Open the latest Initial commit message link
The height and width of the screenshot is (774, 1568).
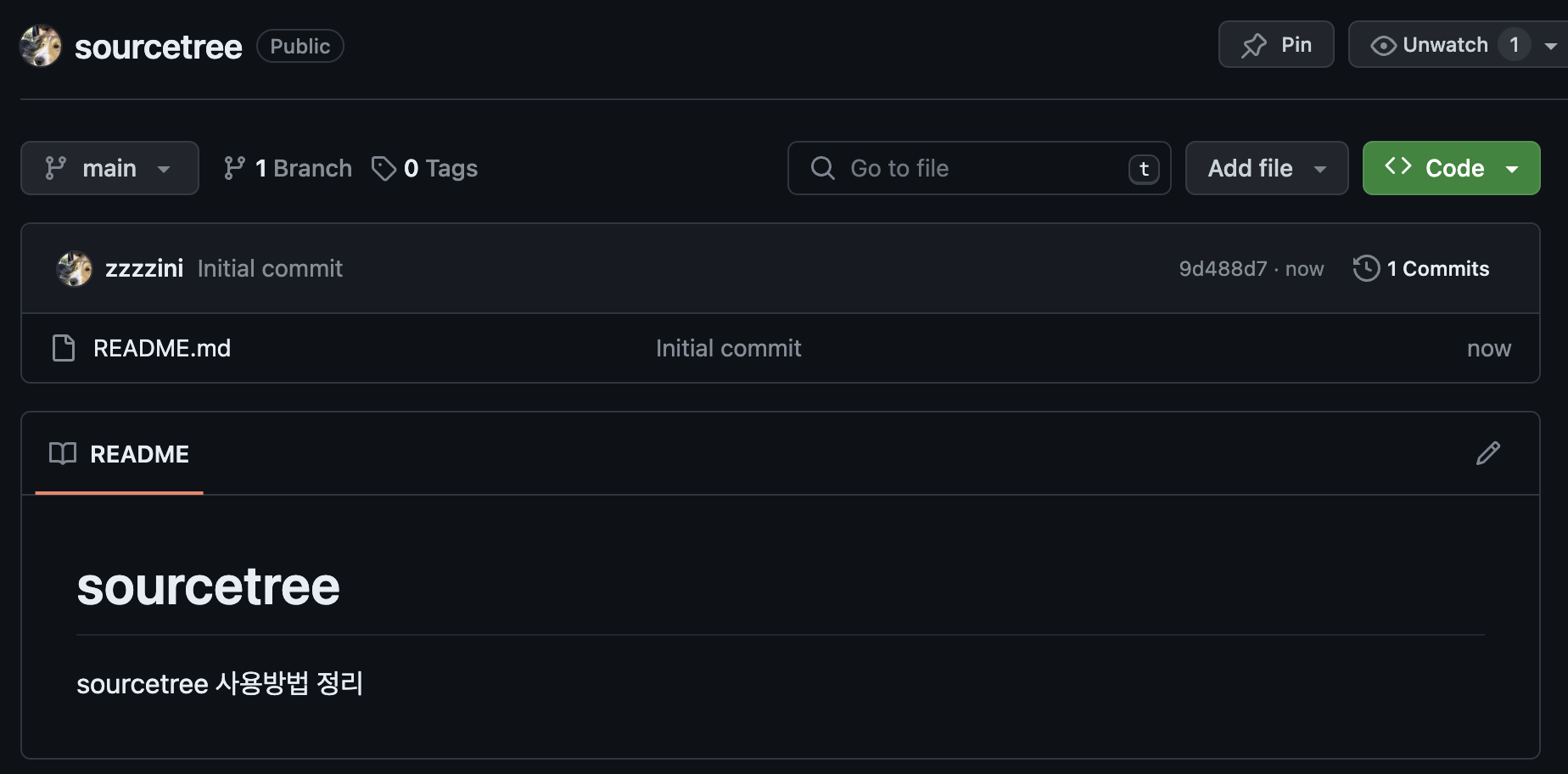click(x=270, y=268)
